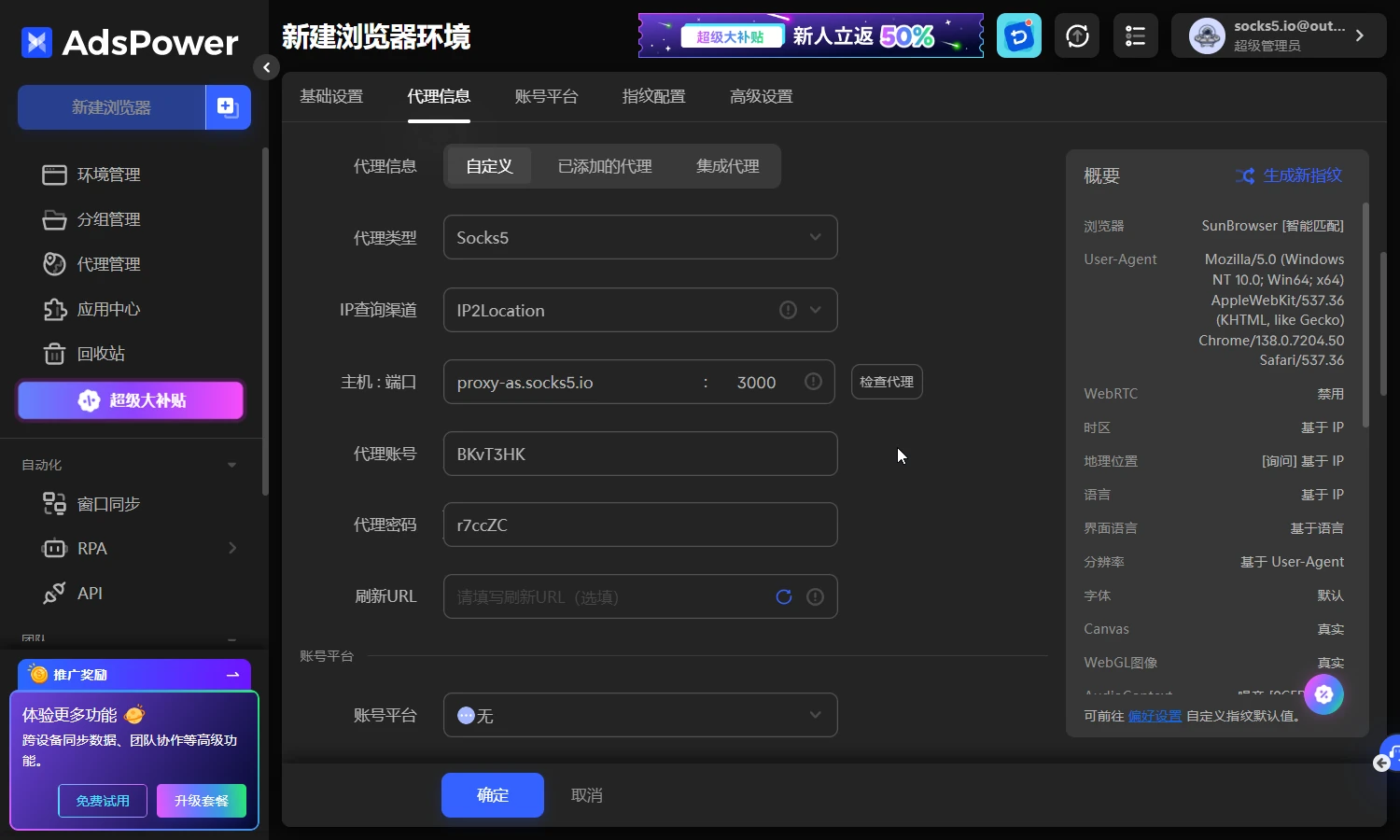Click the sidebar scrollbar
Viewport: 1400px width, 840px height.
(265, 322)
